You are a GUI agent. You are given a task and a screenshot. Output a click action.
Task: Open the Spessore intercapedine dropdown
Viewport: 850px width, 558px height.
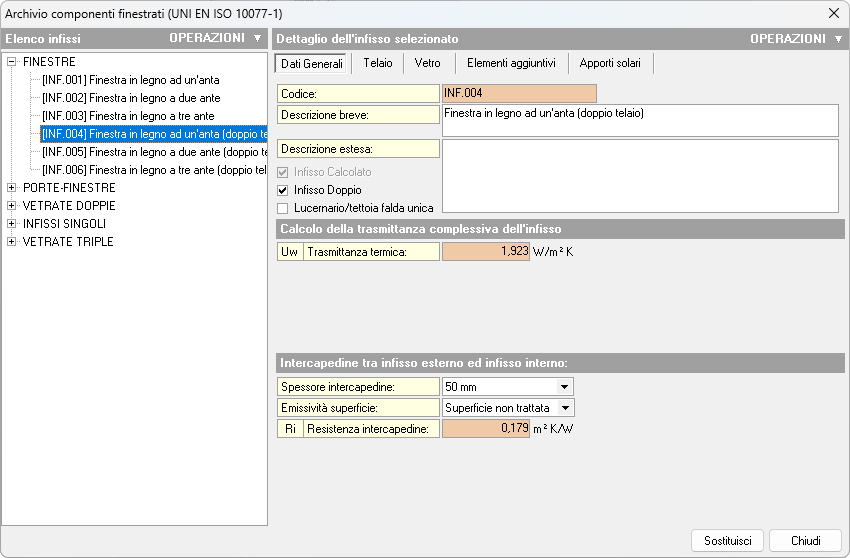564,387
